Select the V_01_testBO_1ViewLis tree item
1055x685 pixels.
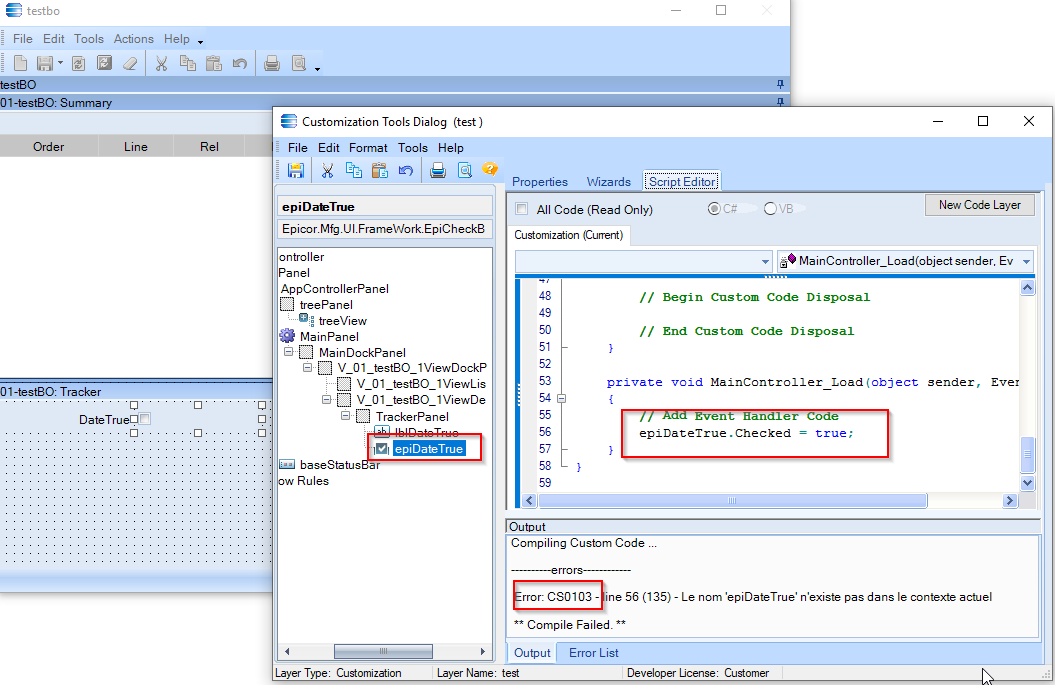(421, 384)
